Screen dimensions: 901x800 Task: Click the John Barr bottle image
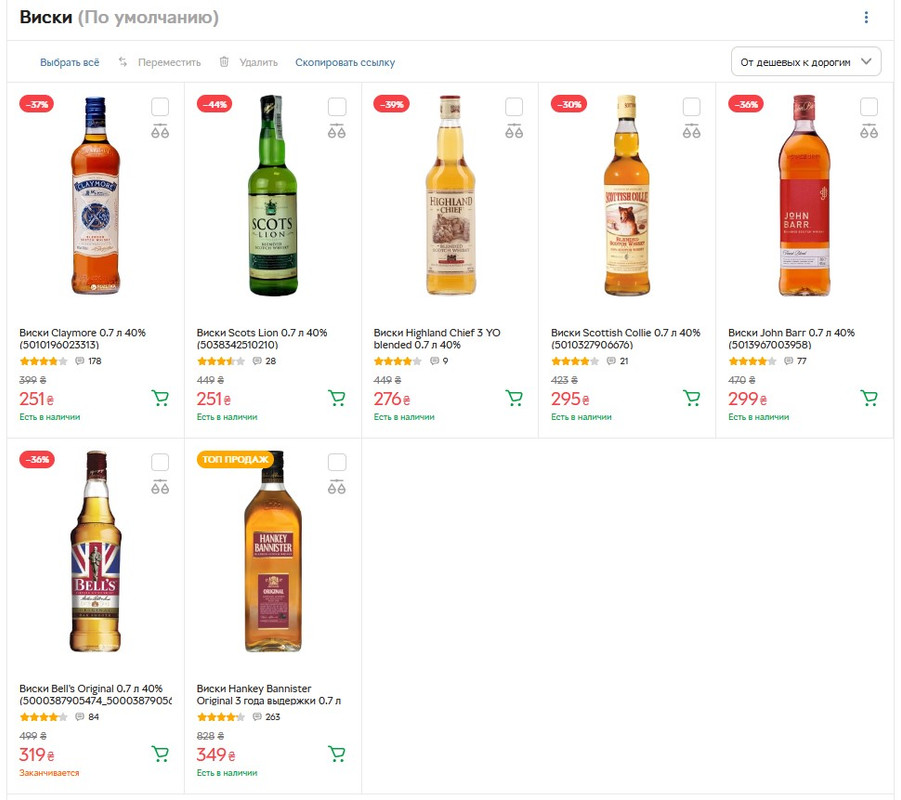(804, 195)
